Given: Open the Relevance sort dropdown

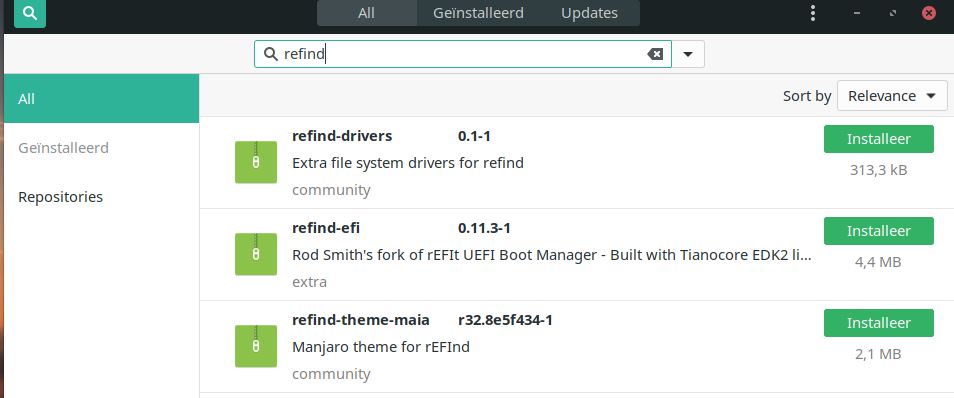Looking at the screenshot, I should tap(892, 96).
